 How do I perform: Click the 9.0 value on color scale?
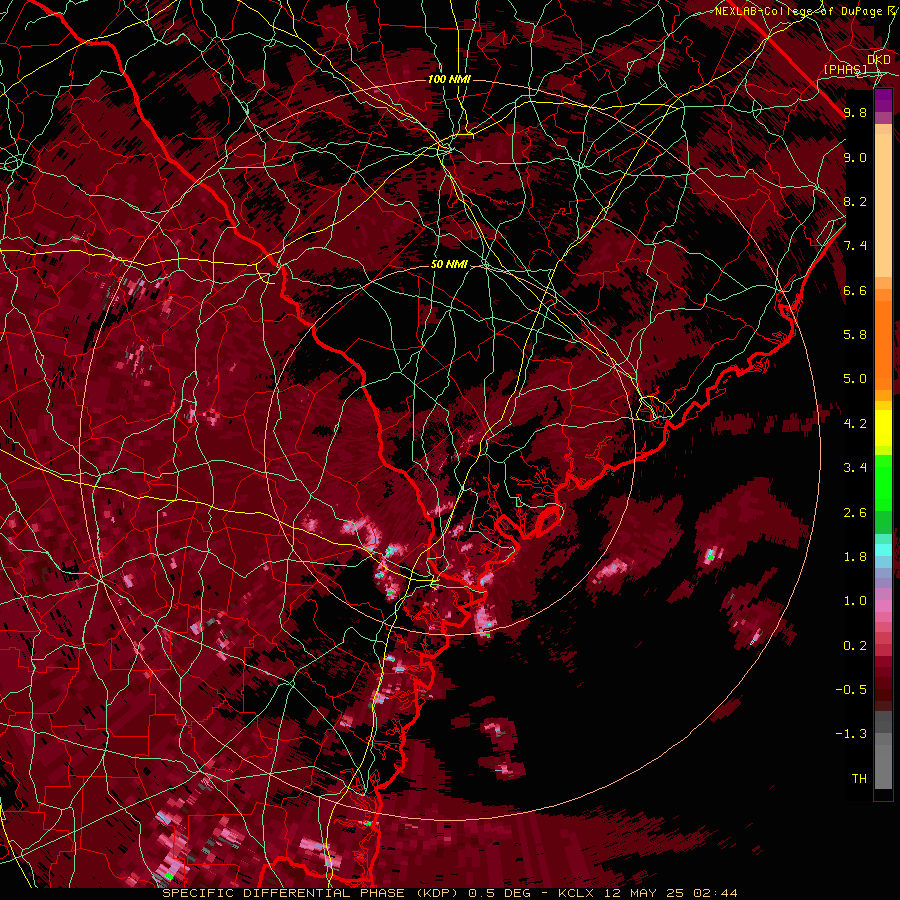(x=855, y=157)
